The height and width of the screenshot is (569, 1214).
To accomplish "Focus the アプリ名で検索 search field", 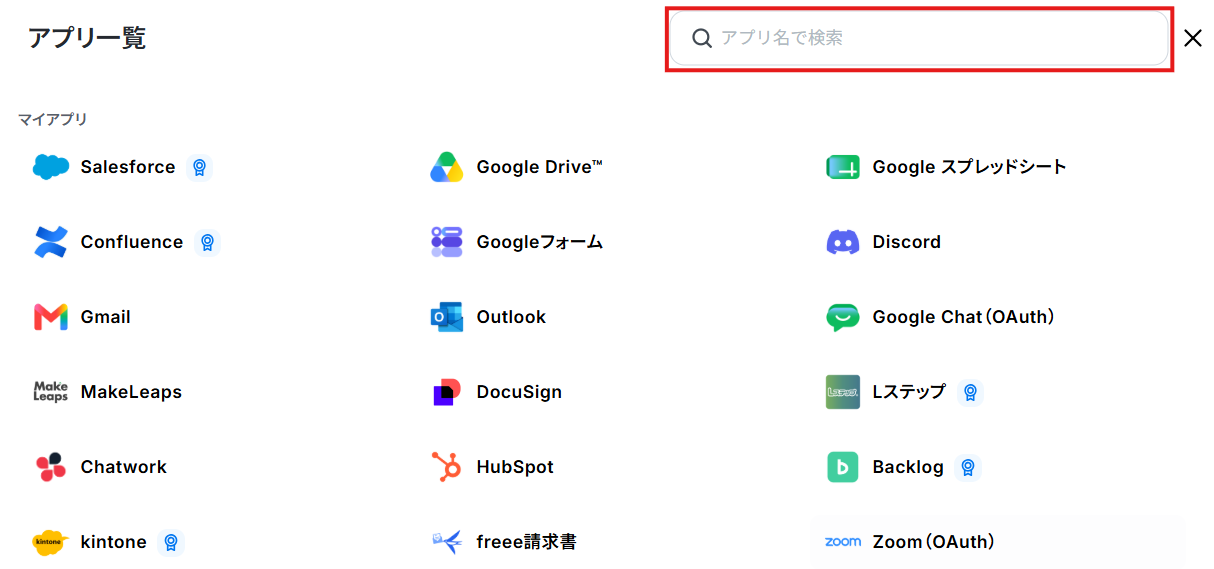I will click(x=919, y=38).
